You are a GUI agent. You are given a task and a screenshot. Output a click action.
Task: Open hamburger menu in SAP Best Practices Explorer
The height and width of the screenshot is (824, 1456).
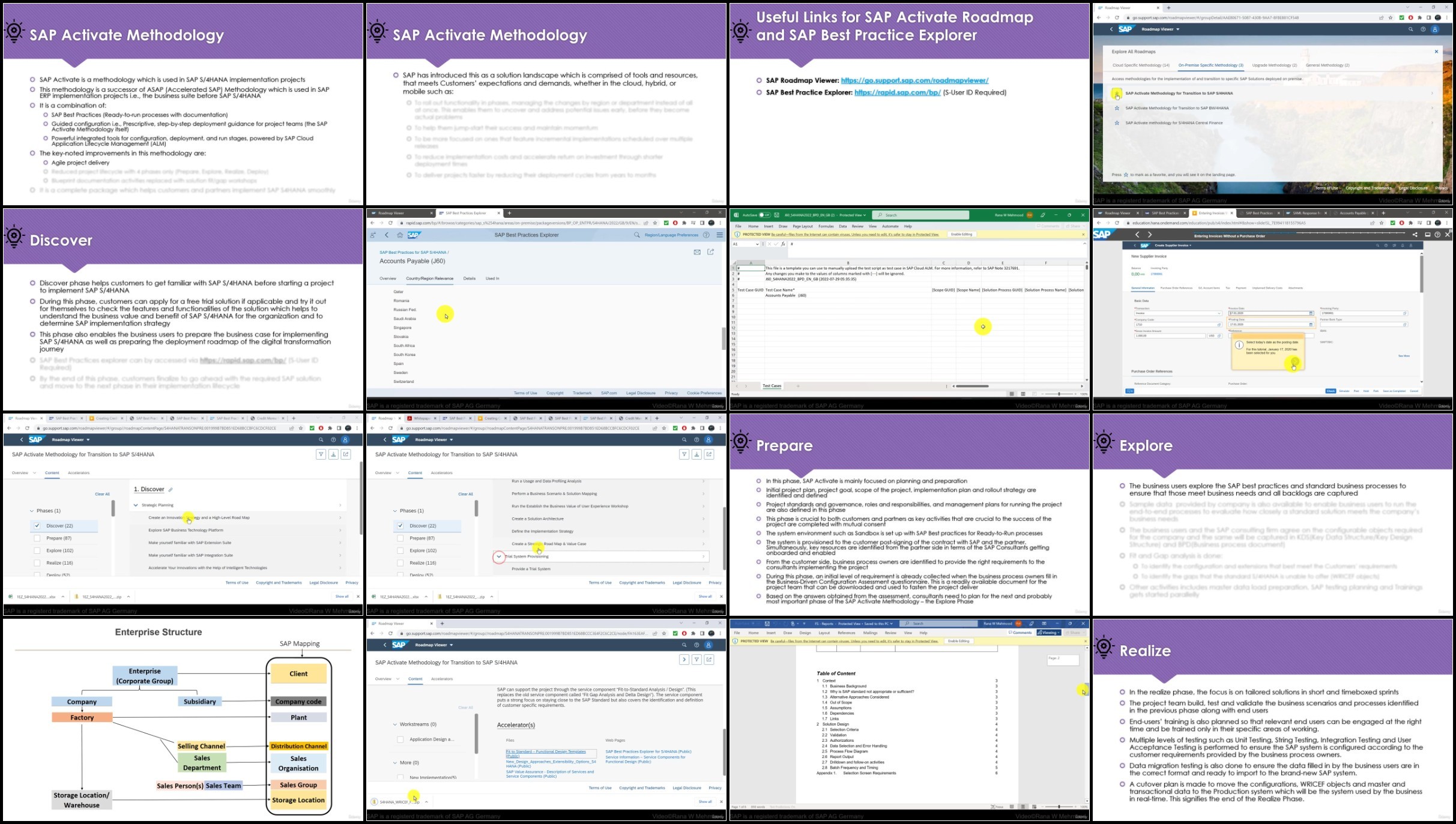click(x=719, y=235)
